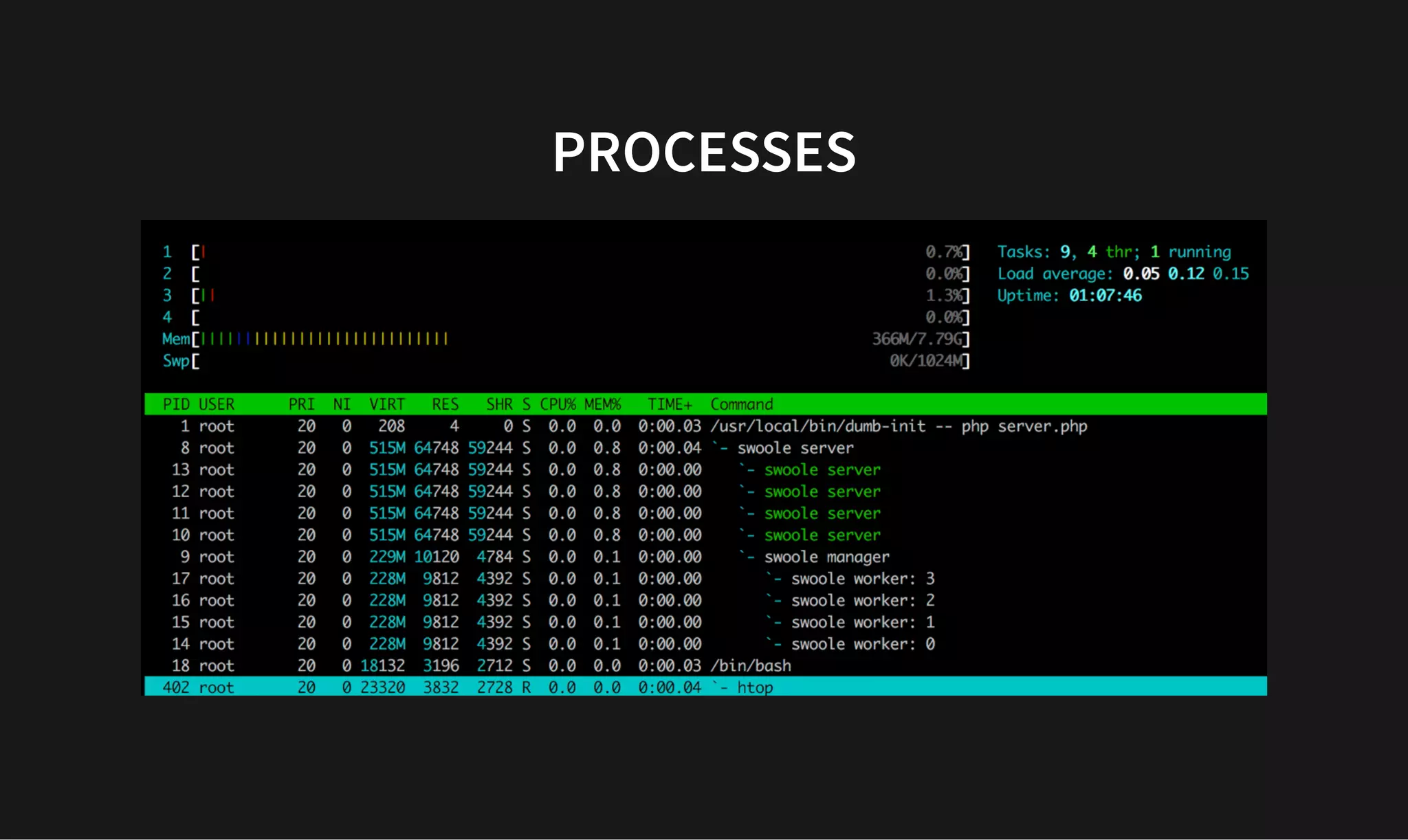Select the swoole manager process row
Screen dimensions: 1408x840
[x=705, y=557]
